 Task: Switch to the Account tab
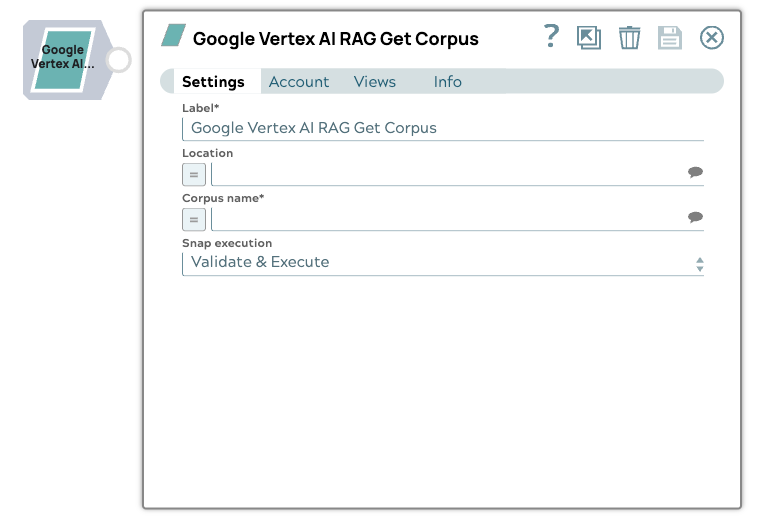click(299, 82)
